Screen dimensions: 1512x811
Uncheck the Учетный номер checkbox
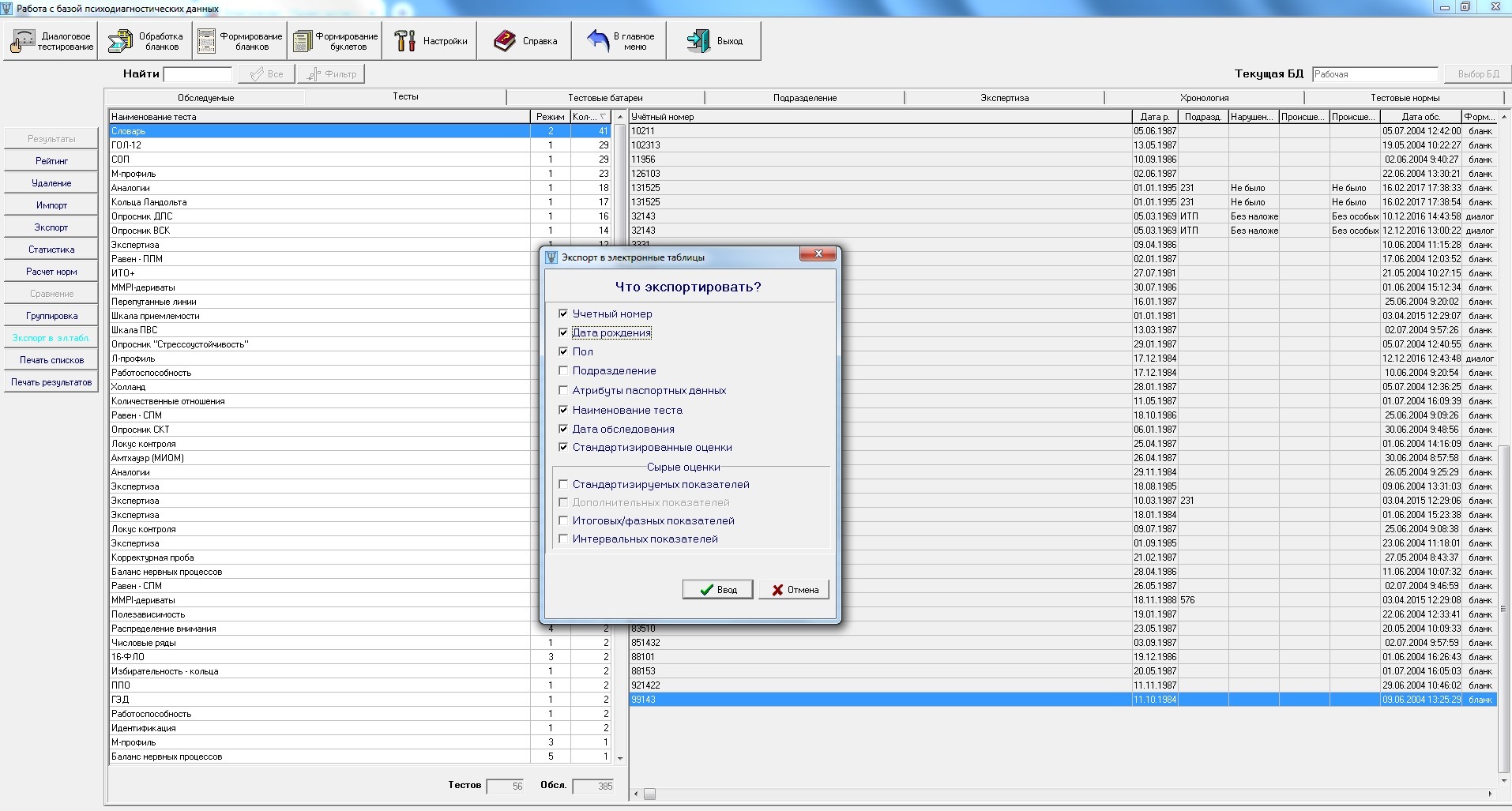tap(563, 314)
